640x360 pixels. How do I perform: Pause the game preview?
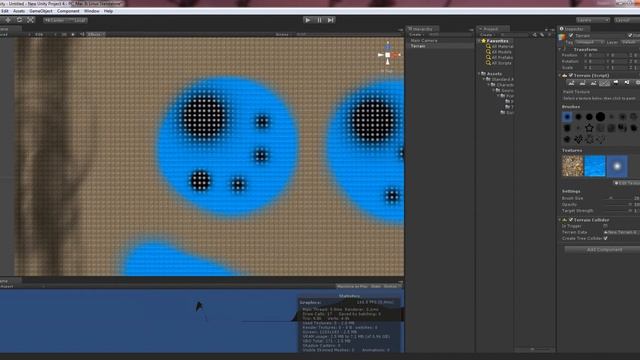pos(319,20)
